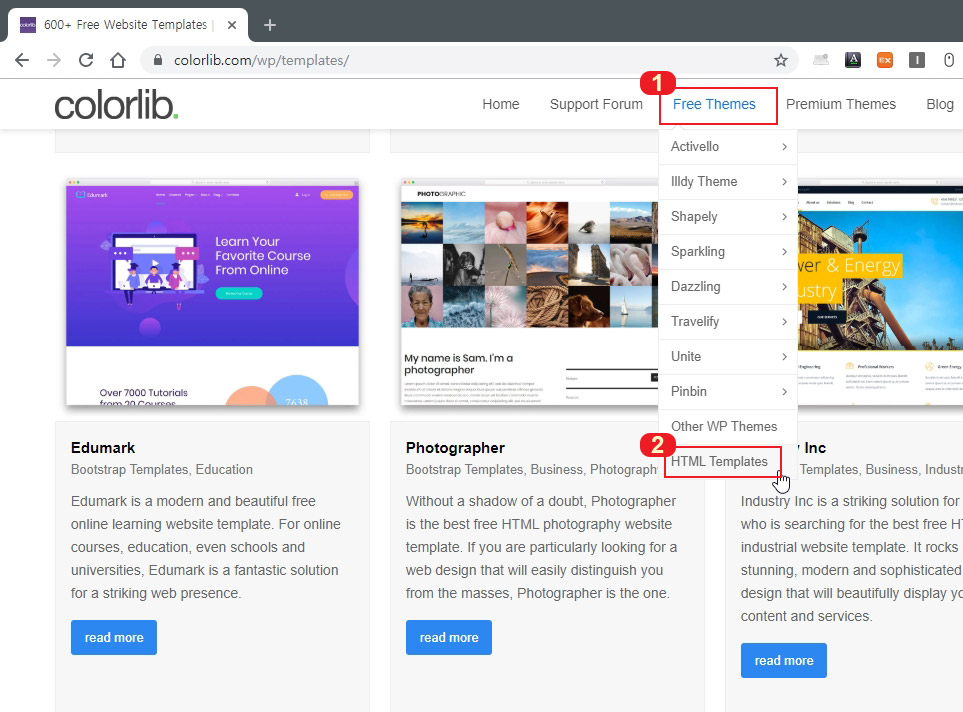Image resolution: width=963 pixels, height=712 pixels.
Task: Choose HTML Templates from the dropdown
Action: click(x=719, y=461)
